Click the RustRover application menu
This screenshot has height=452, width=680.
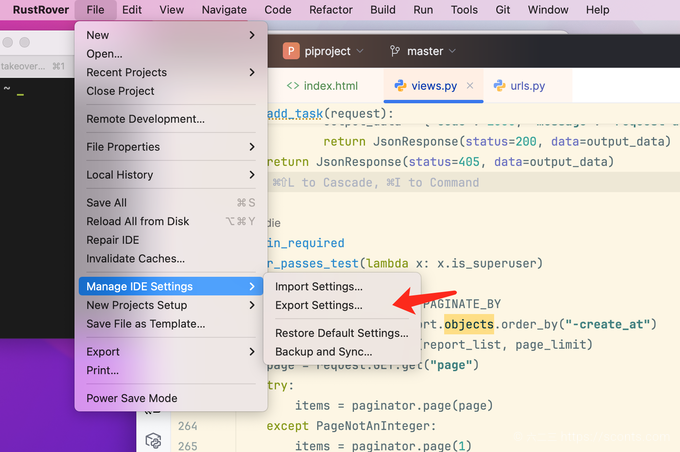click(41, 10)
